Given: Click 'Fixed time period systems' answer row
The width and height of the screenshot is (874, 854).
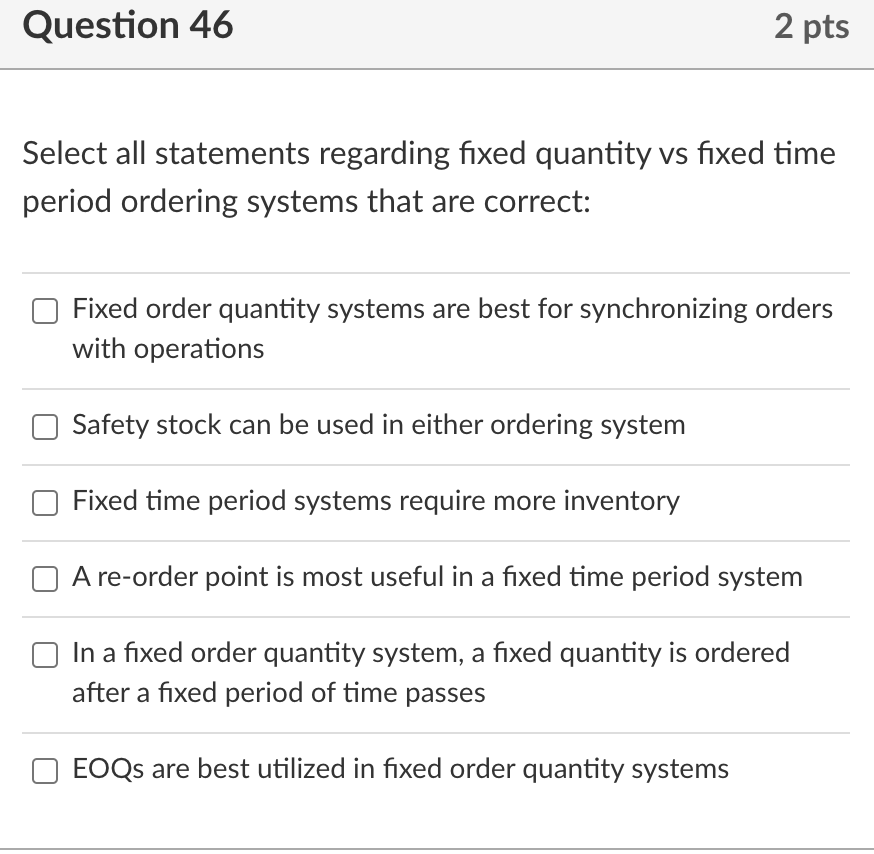Looking at the screenshot, I should pos(375,503).
